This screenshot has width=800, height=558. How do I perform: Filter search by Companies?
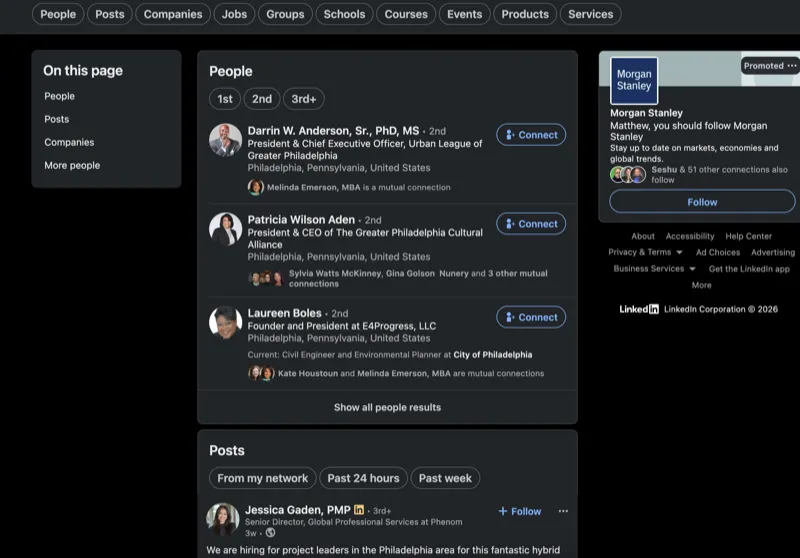[173, 14]
